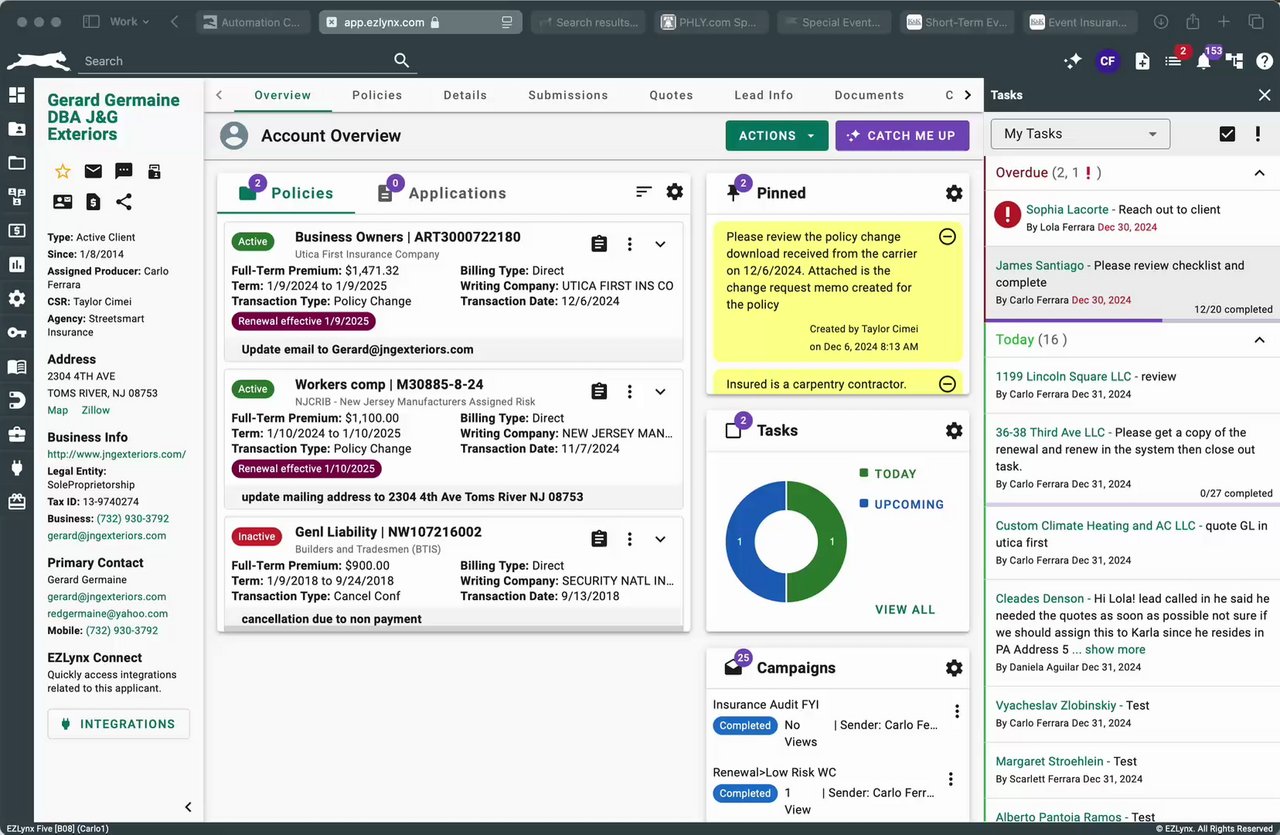1280x835 pixels.
Task: Collapse the Overdue tasks section
Action: [1259, 173]
